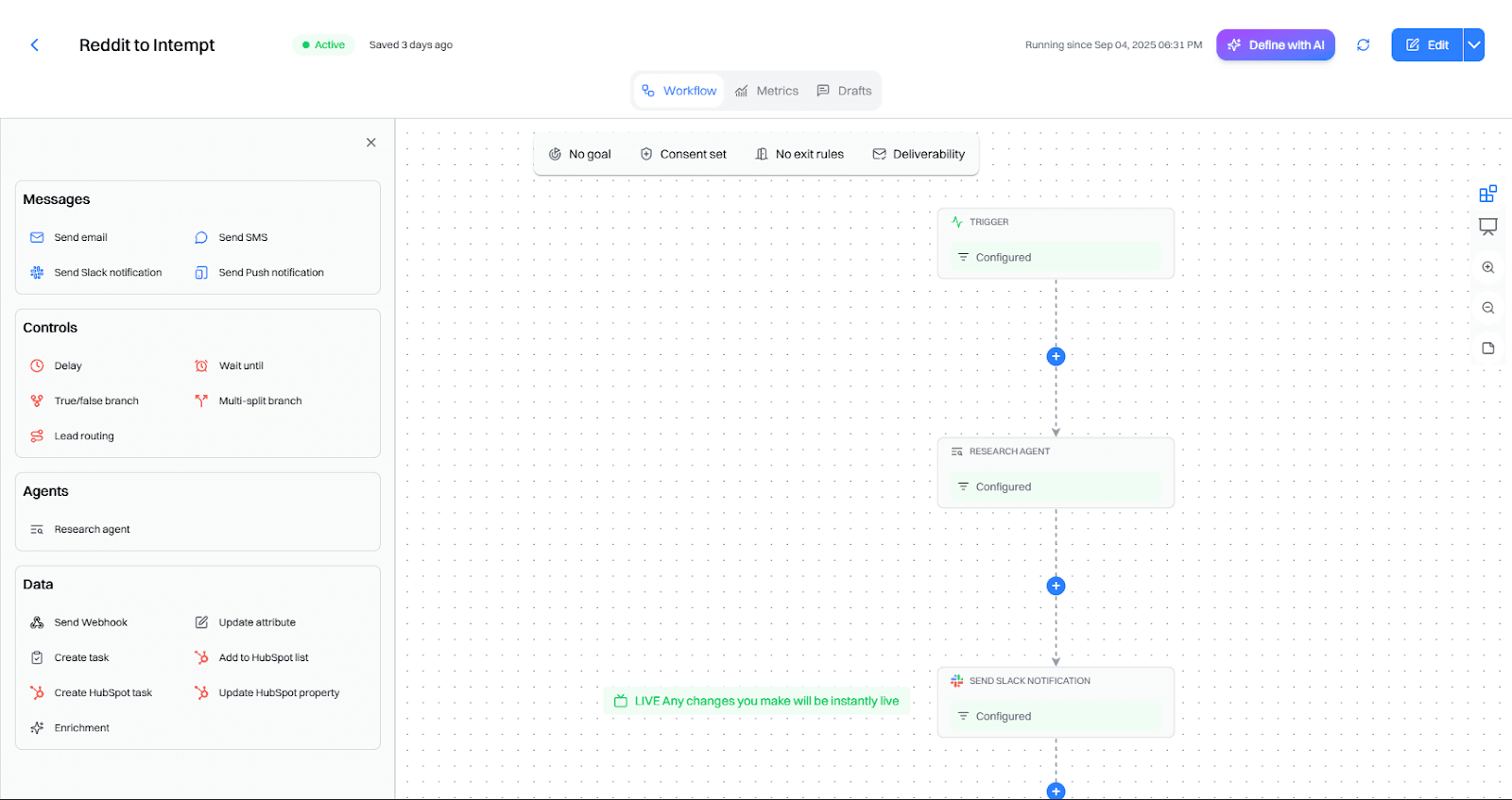Image resolution: width=1512 pixels, height=800 pixels.
Task: Add step below the Research Agent node
Action: pos(1056,586)
